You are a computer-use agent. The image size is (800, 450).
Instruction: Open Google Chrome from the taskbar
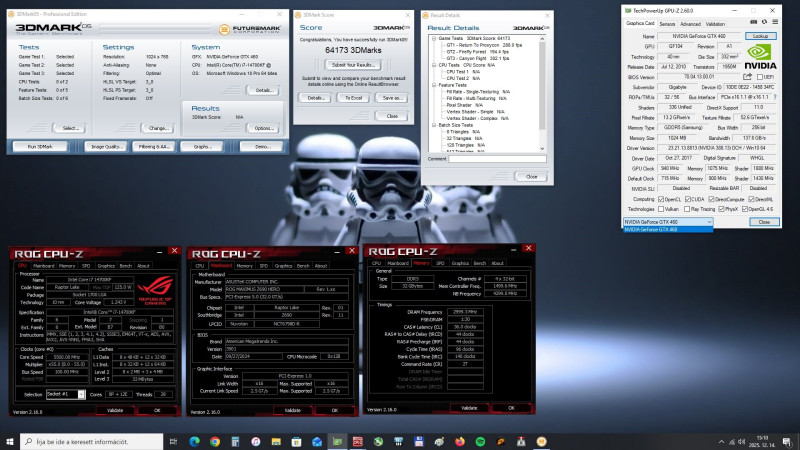click(x=215, y=442)
